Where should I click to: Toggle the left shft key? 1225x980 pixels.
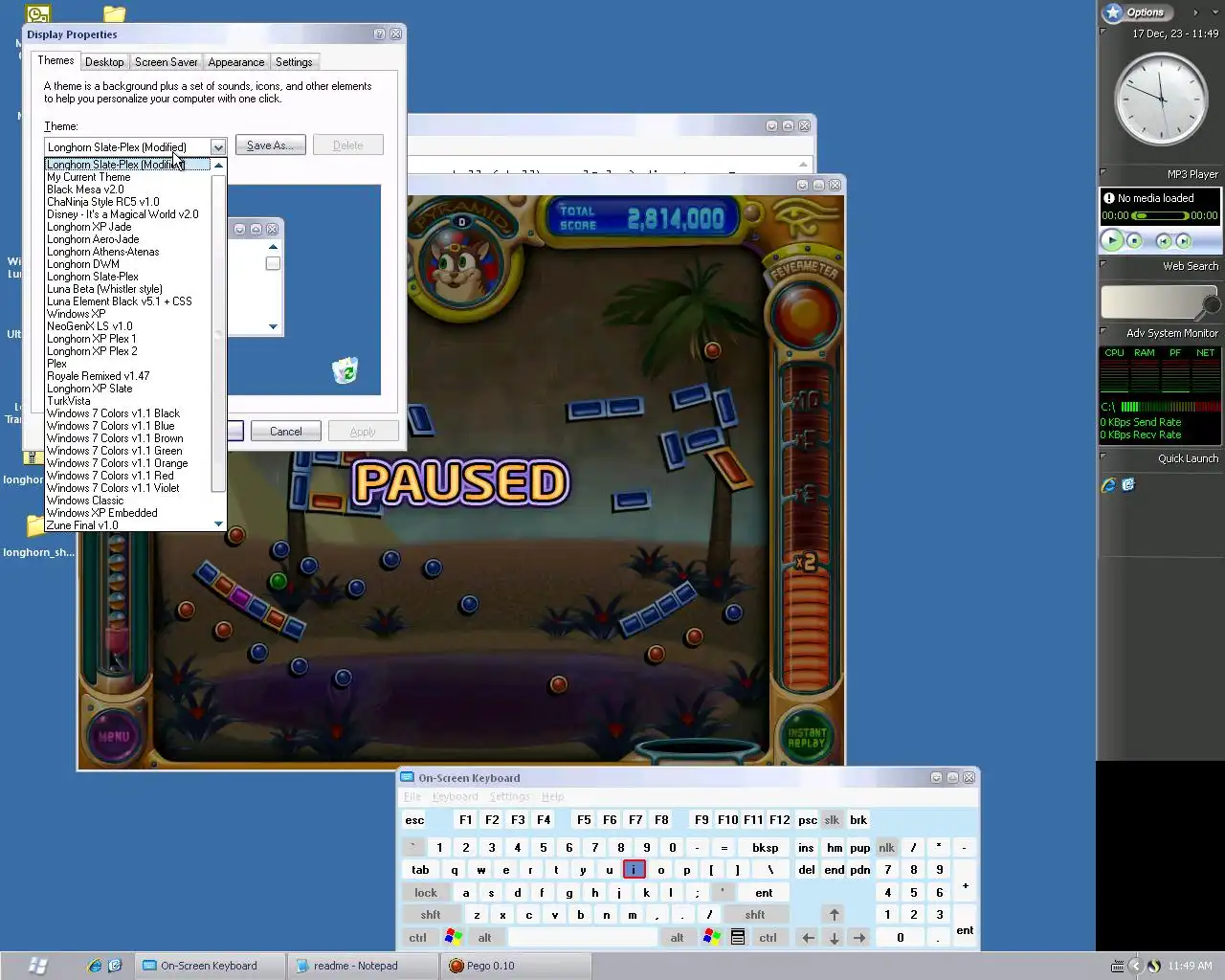[431, 915]
